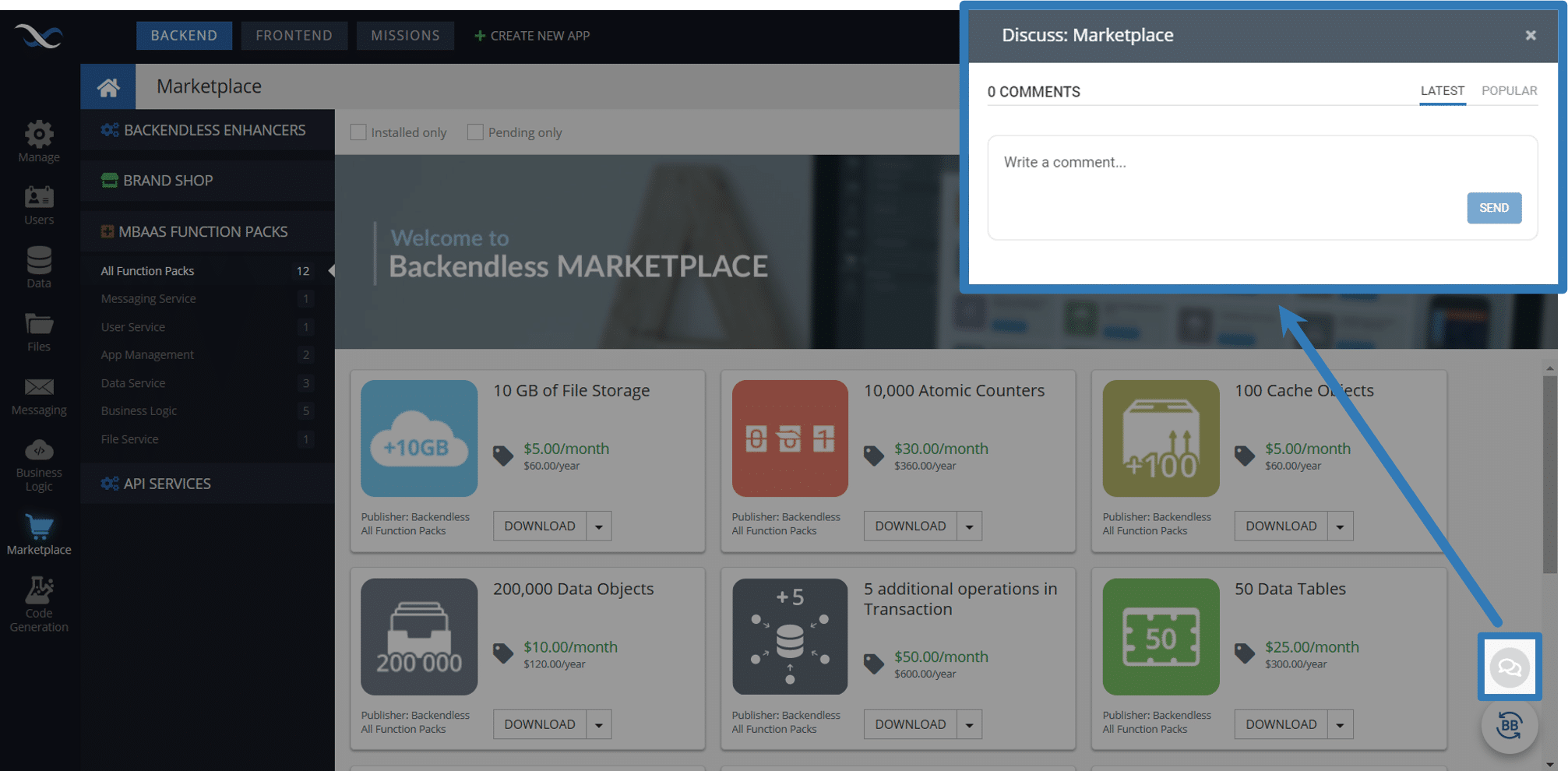Click the 200,000 Data Objects product image
1568x771 pixels.
pyautogui.click(x=419, y=636)
